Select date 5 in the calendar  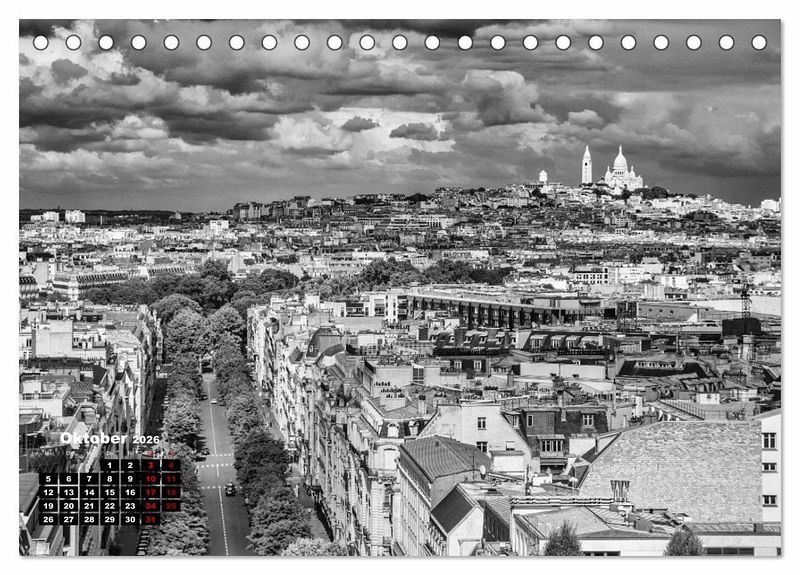pos(48,479)
